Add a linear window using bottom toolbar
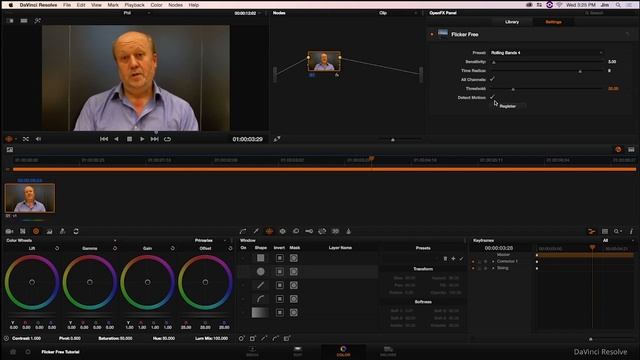This screenshot has width=640, height=360. 253,338
